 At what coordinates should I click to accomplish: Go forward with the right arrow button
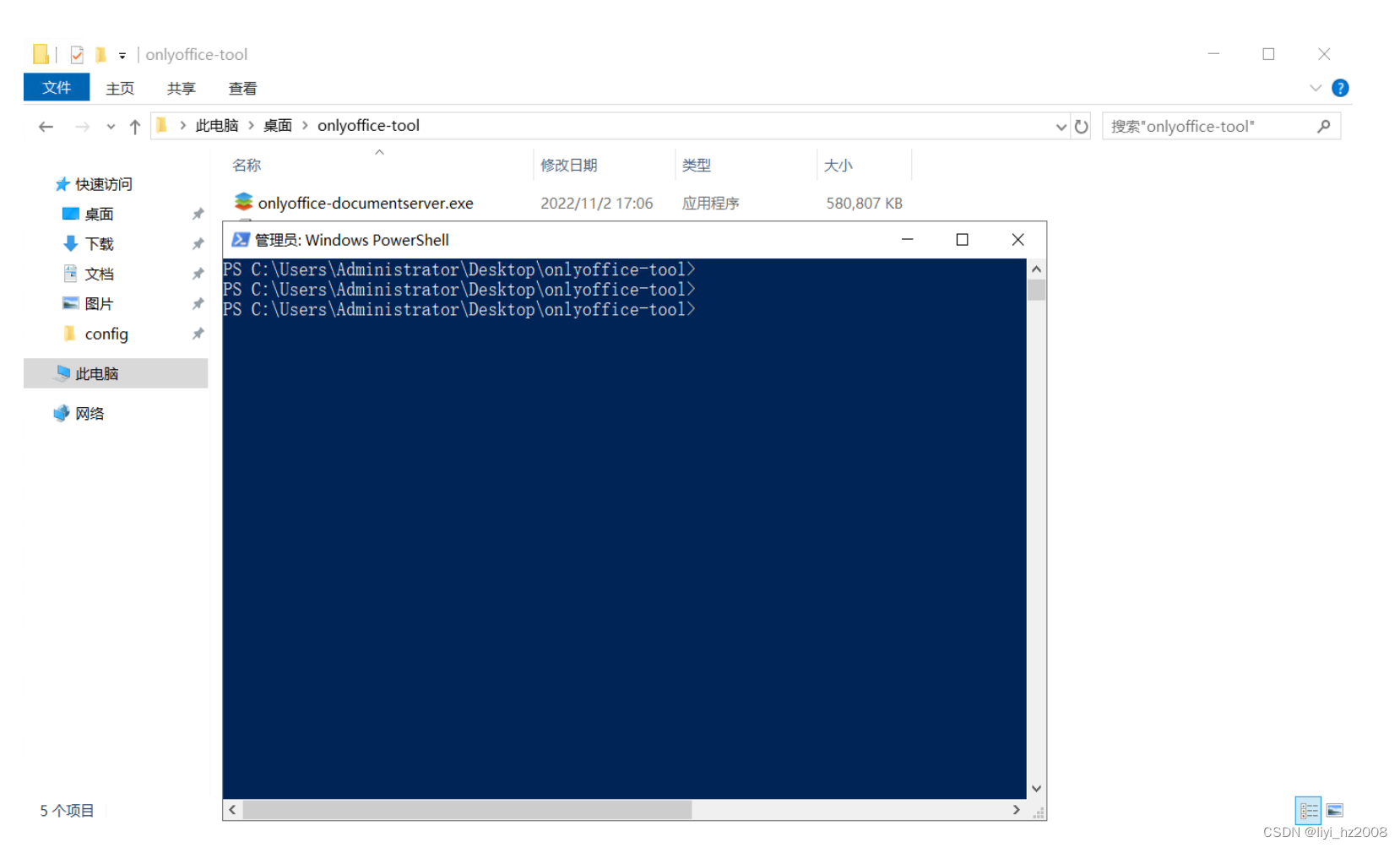tap(82, 127)
